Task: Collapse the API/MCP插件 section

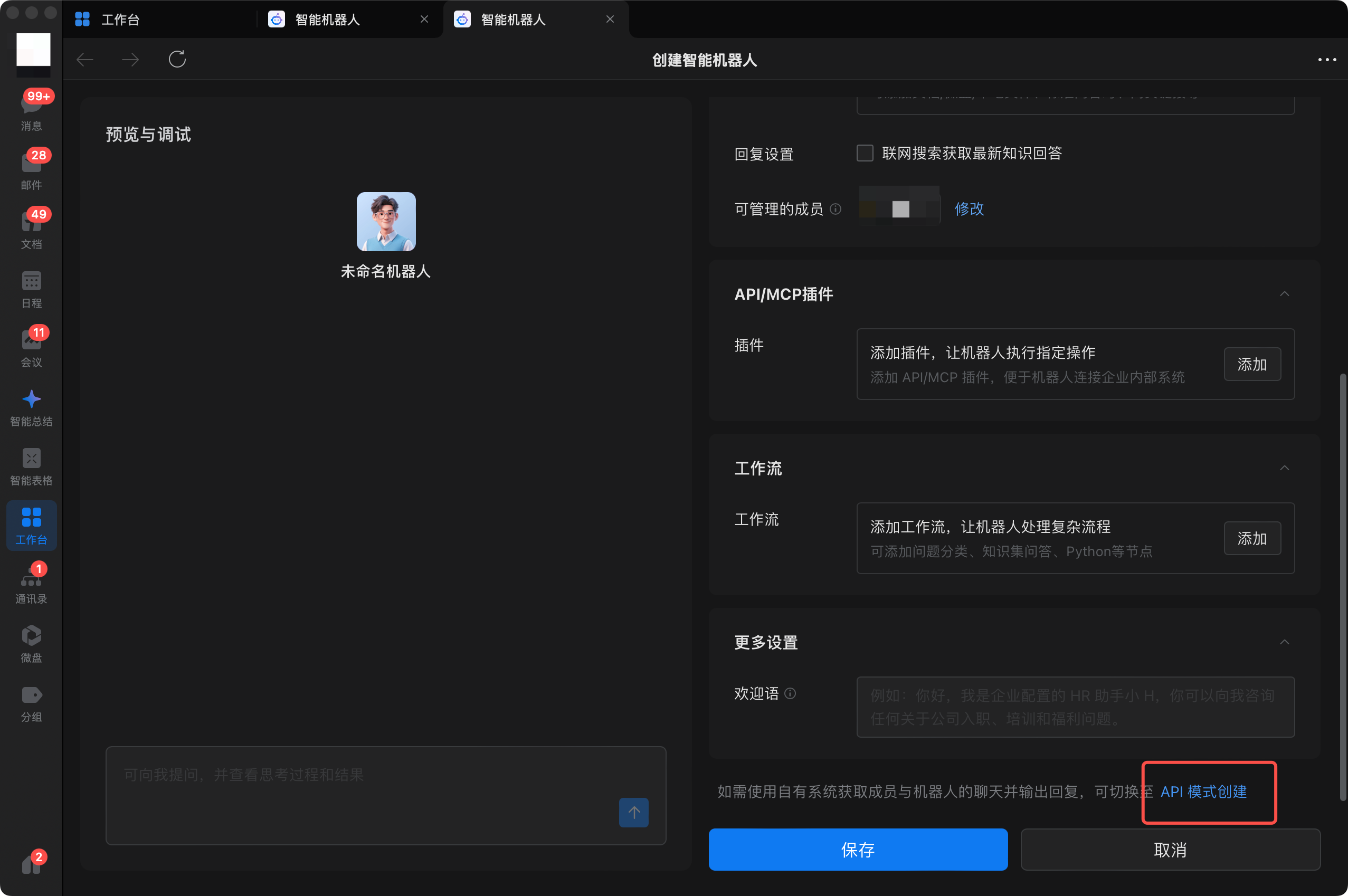Action: click(x=1284, y=294)
